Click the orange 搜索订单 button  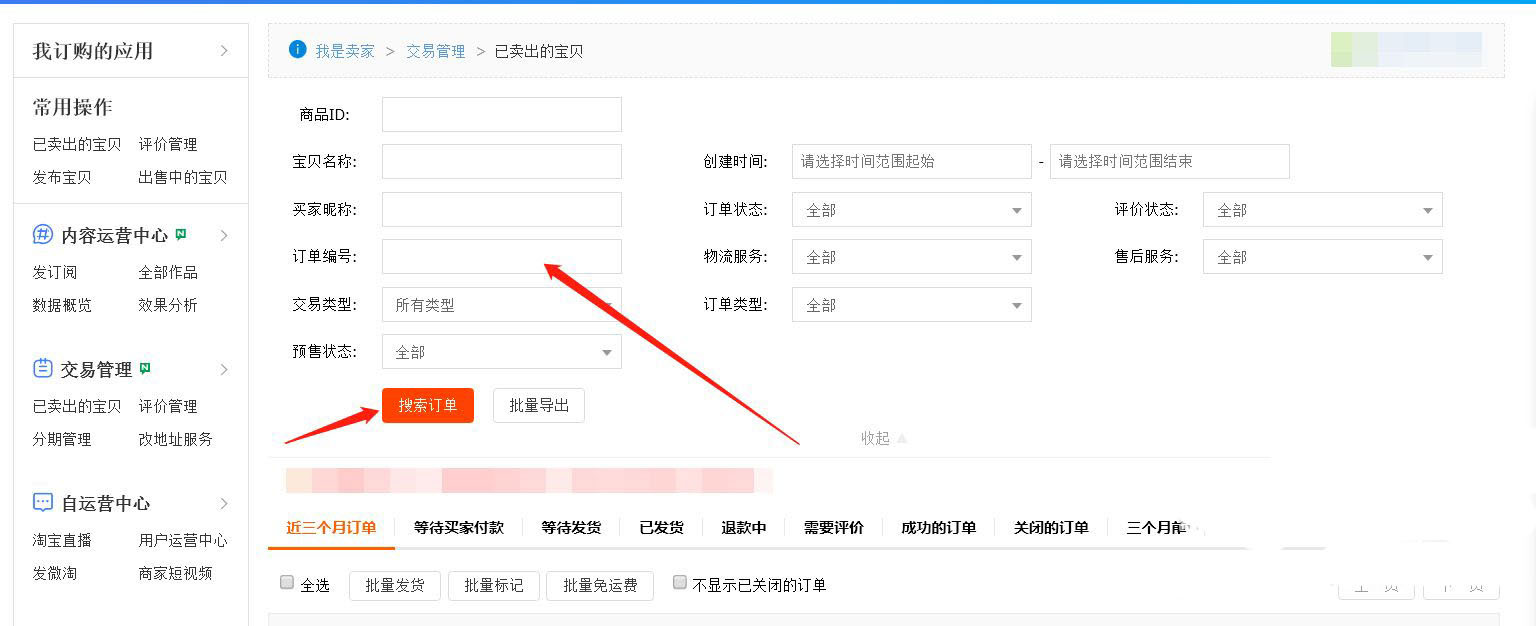428,405
